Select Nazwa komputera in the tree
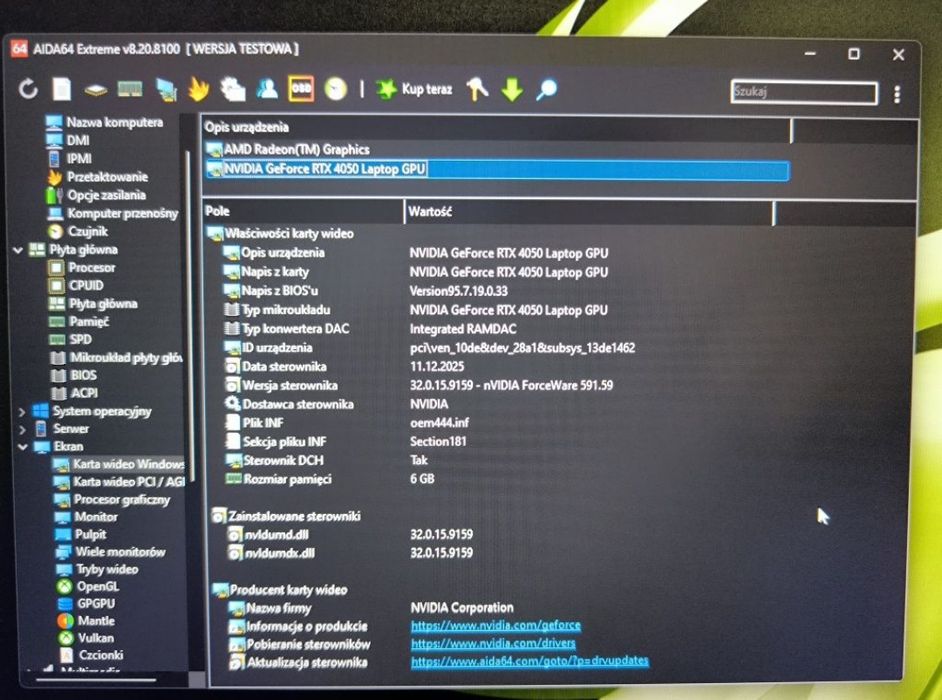This screenshot has height=700, width=942. (x=105, y=122)
